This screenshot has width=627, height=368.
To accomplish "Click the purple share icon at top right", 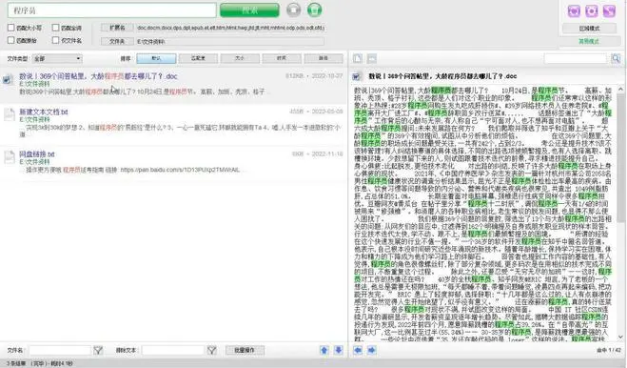I will (x=609, y=11).
